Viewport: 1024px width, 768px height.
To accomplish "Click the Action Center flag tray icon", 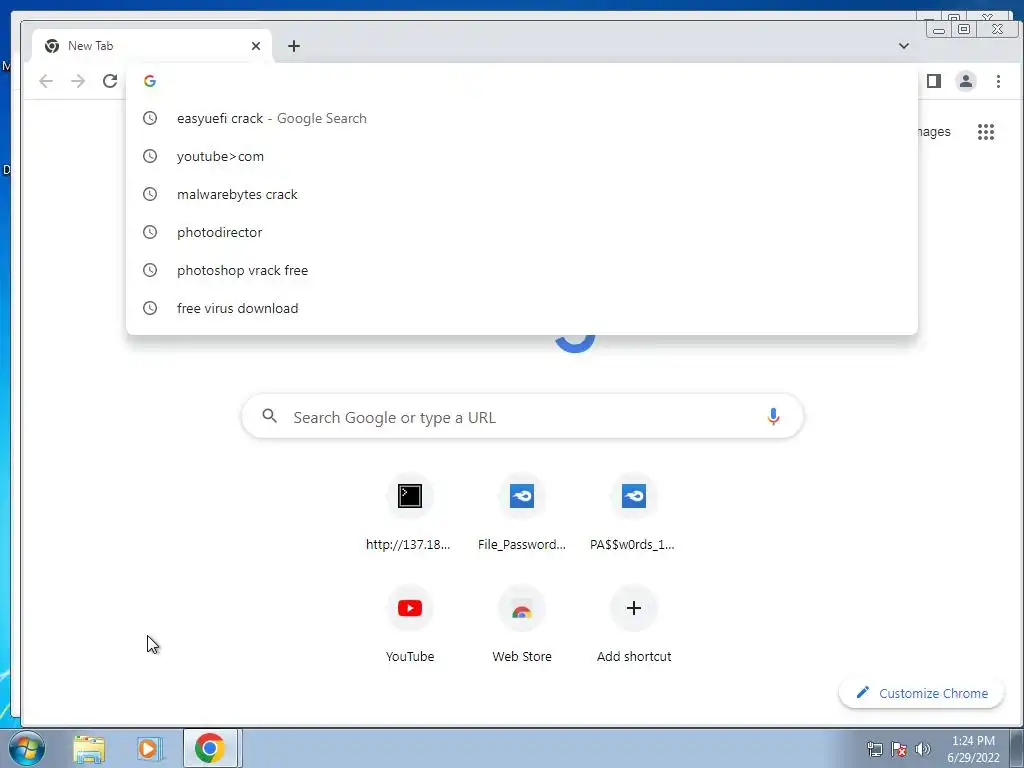I will coord(899,749).
